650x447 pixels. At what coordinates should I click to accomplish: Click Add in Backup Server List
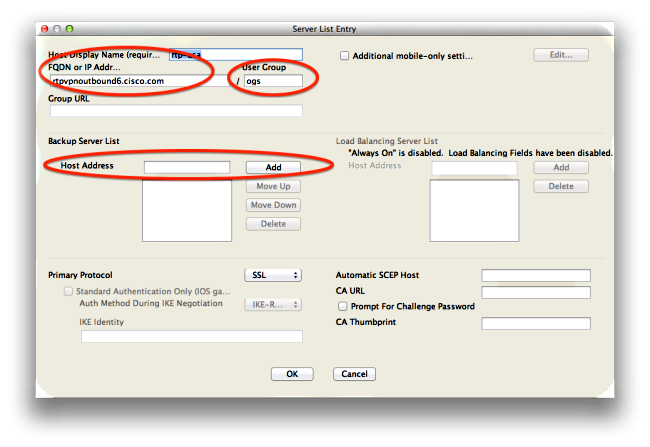pos(273,167)
